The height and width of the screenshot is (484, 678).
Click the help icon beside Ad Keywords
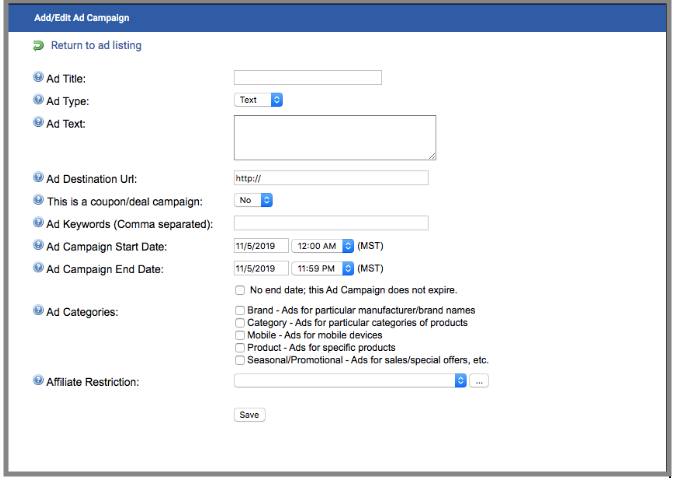pyautogui.click(x=38, y=222)
